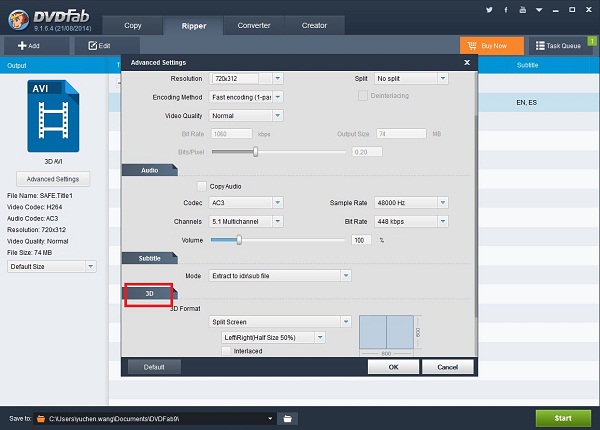Open the Save to path dropdown arrow

click(x=270, y=419)
